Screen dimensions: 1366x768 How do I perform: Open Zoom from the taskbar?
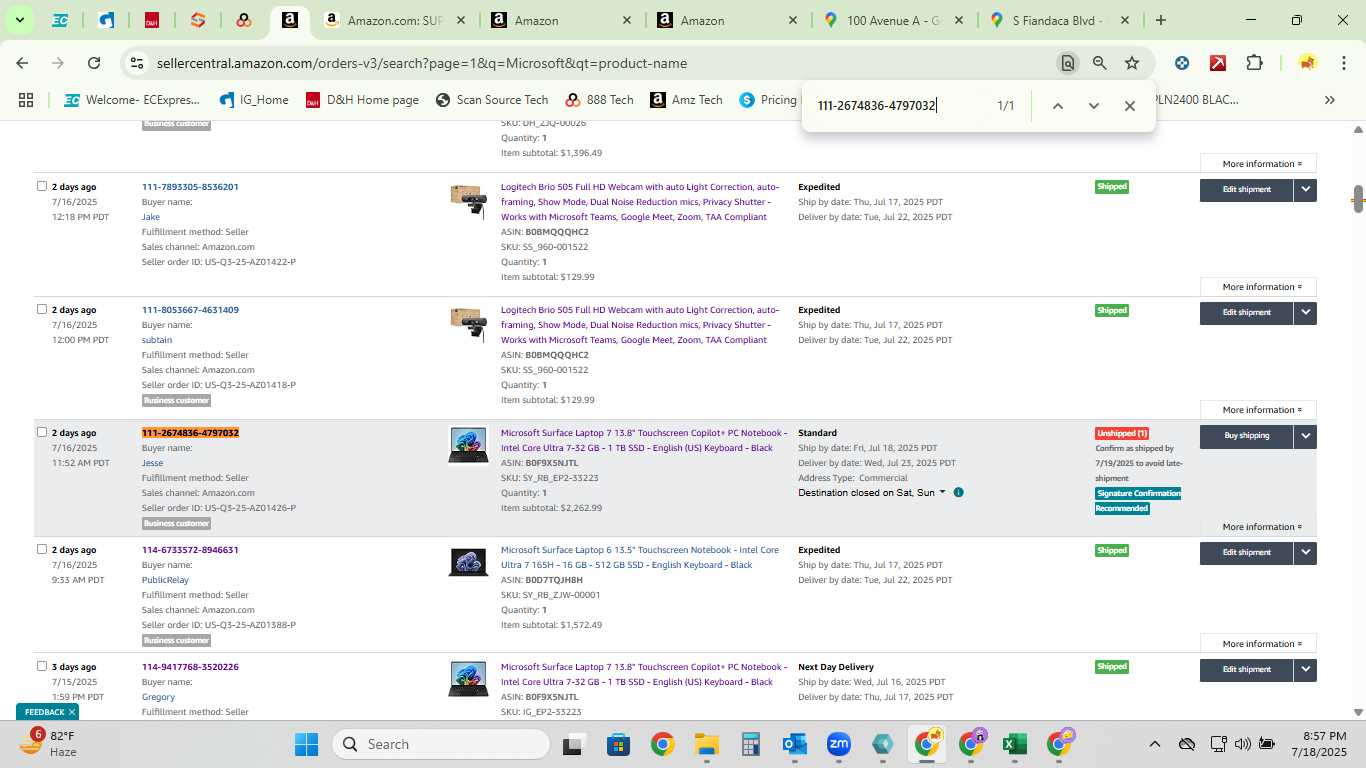click(x=838, y=744)
